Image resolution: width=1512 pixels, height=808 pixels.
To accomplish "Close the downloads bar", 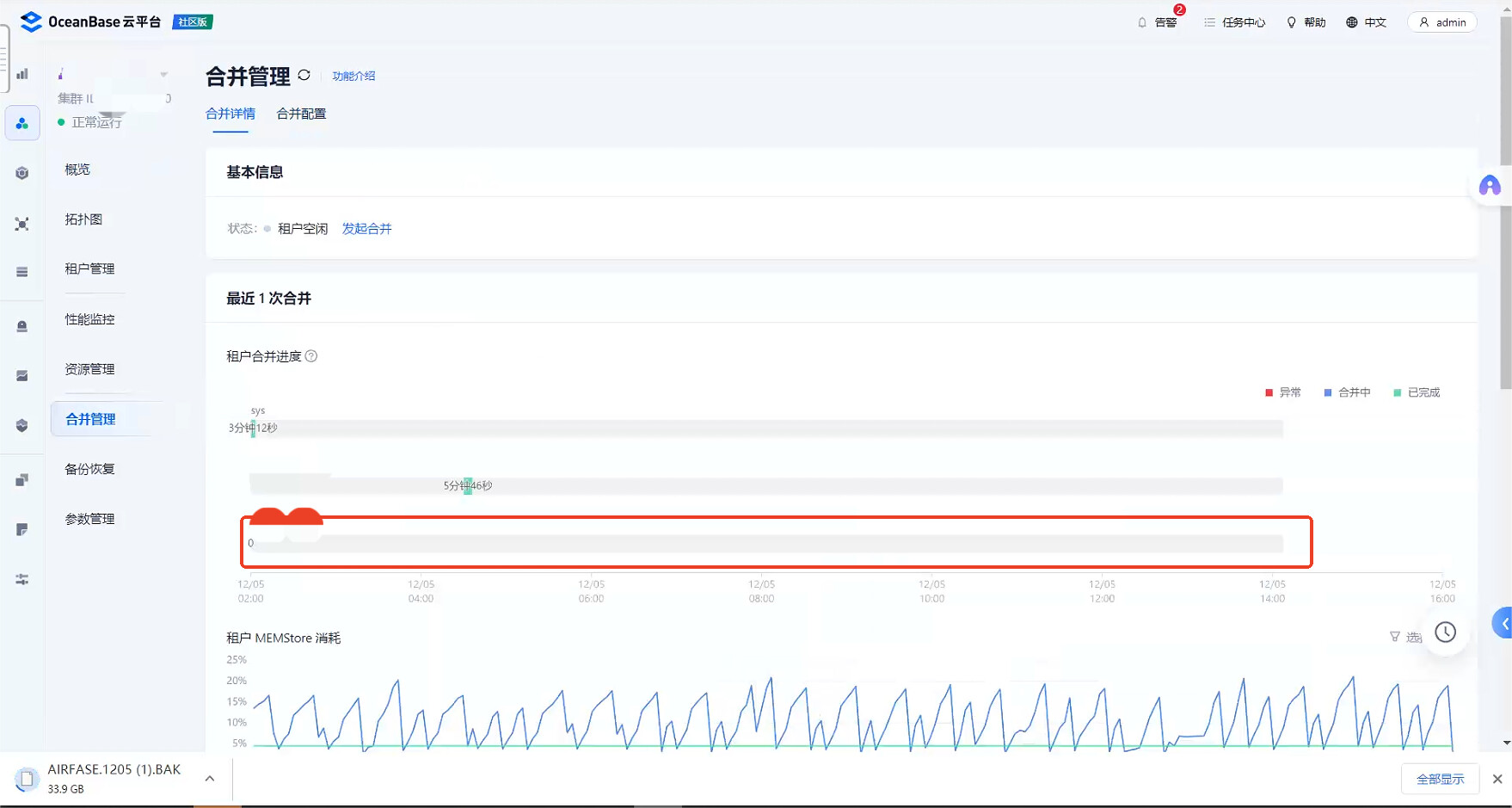I will (x=1497, y=779).
